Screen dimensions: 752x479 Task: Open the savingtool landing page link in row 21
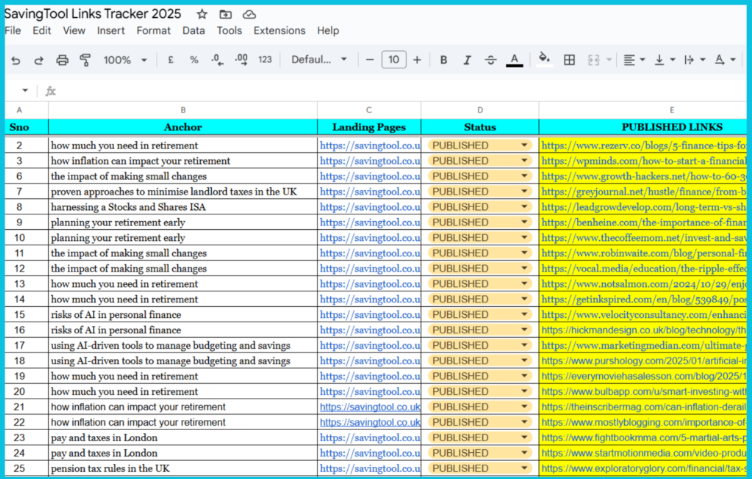point(369,407)
